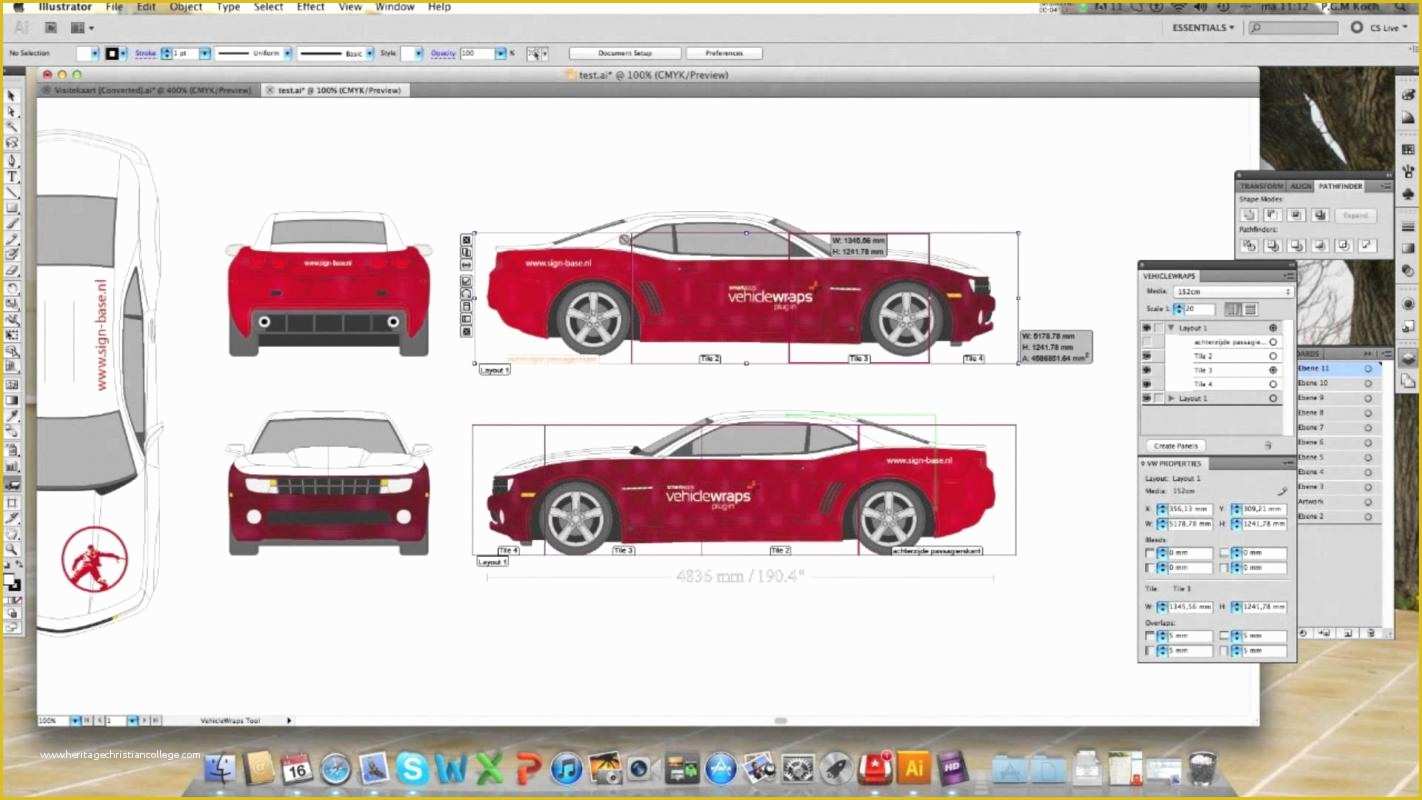Click the Expand button in Pathfinder

tap(1355, 215)
